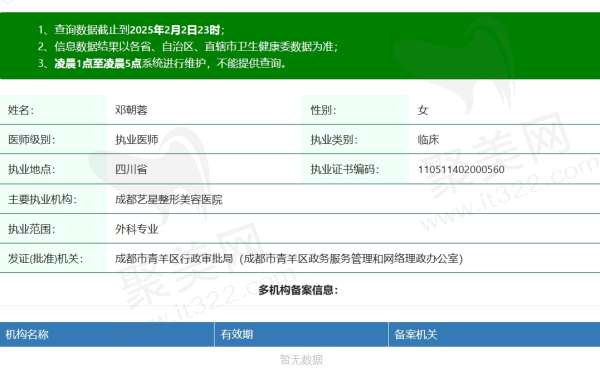This screenshot has width=600, height=369.
Task: Click the gender value 女
Action: coord(423,110)
